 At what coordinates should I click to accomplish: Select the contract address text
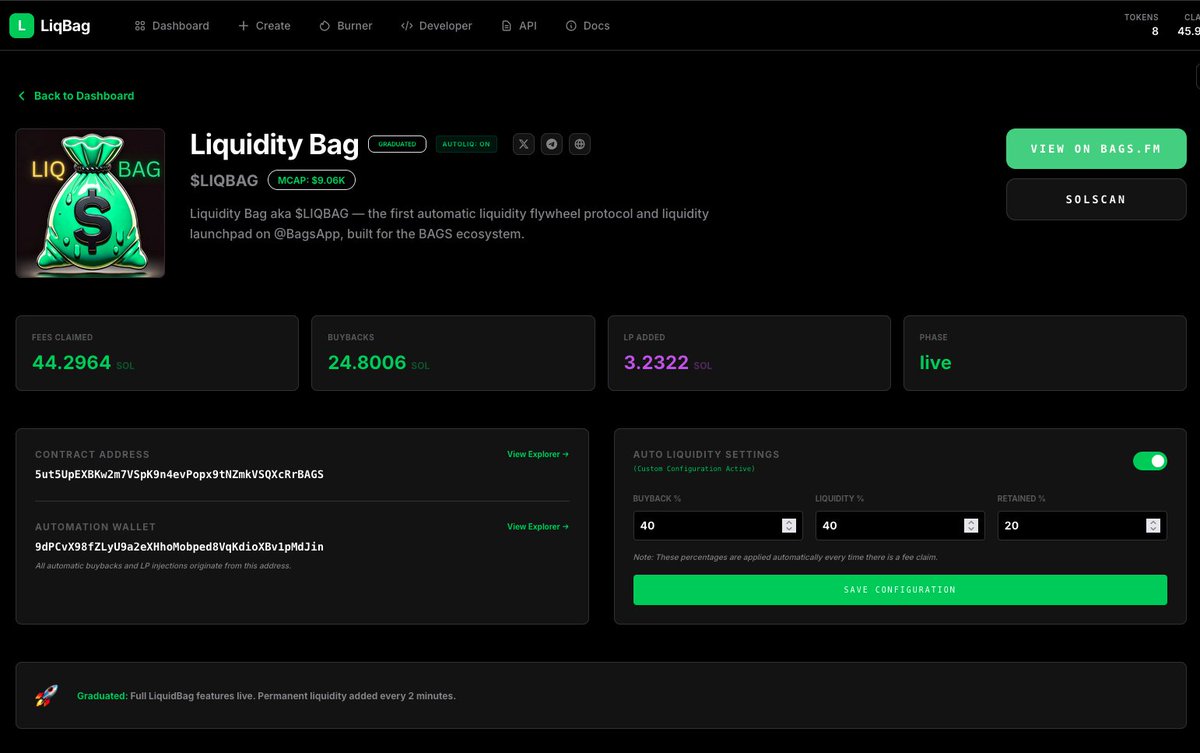click(x=179, y=474)
